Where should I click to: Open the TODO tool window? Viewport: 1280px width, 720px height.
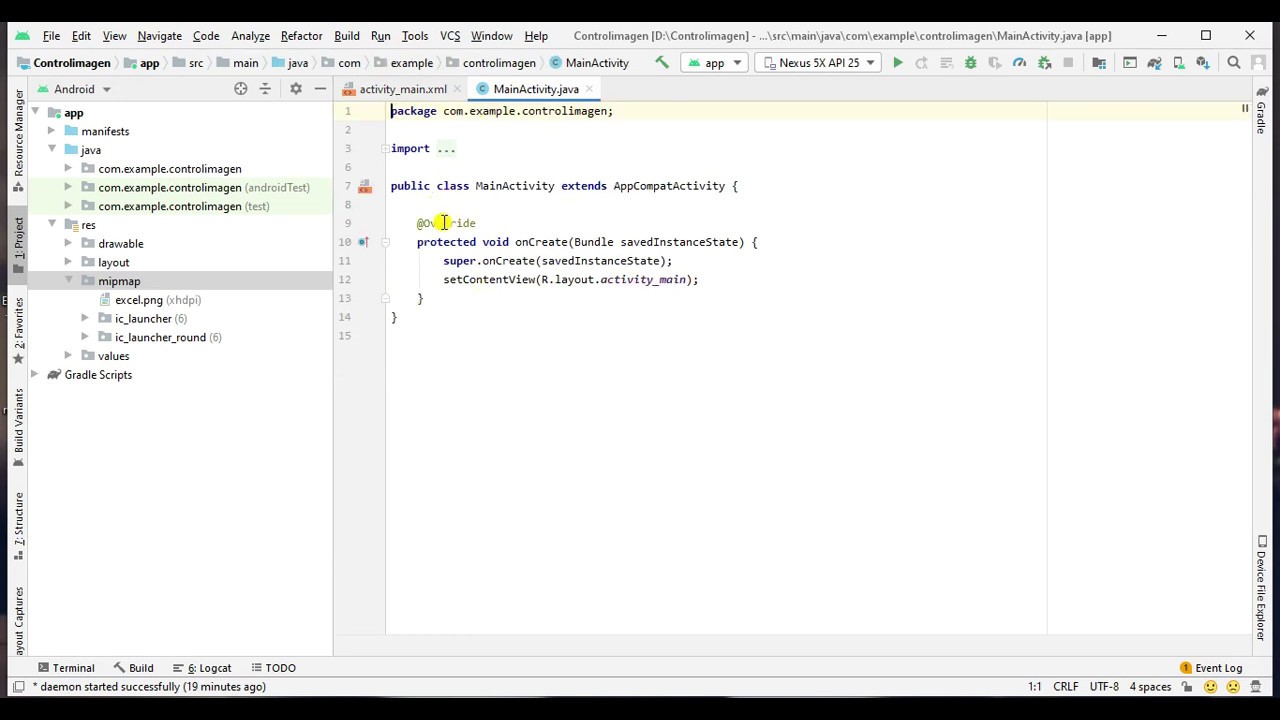[273, 668]
